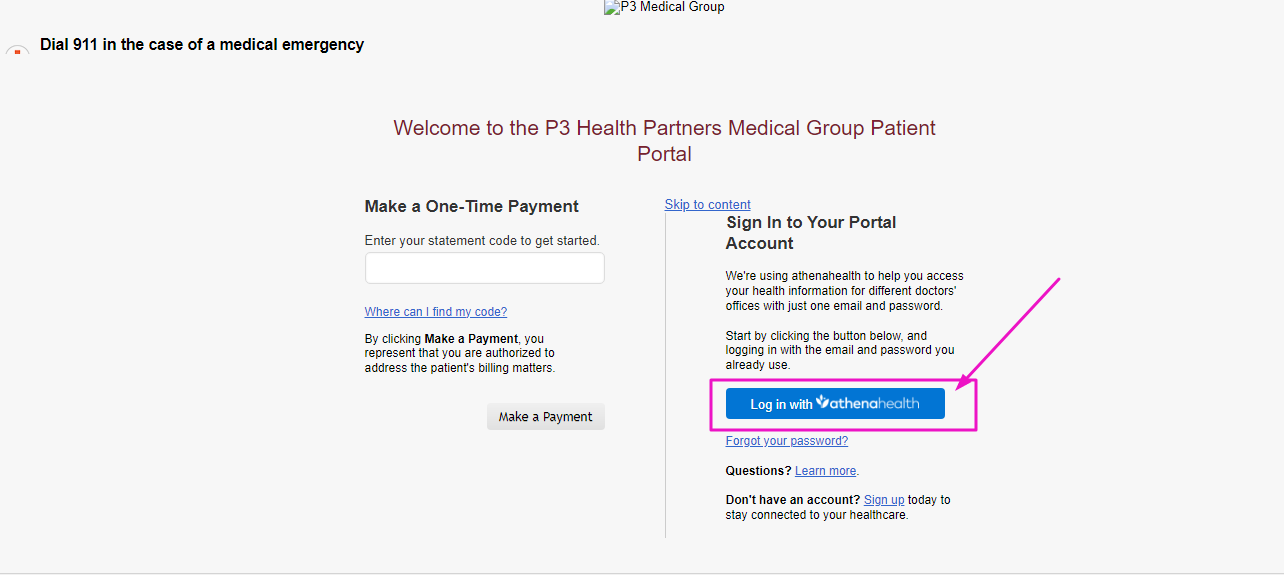Focus the statement code input field
The height and width of the screenshot is (575, 1284).
[485, 268]
